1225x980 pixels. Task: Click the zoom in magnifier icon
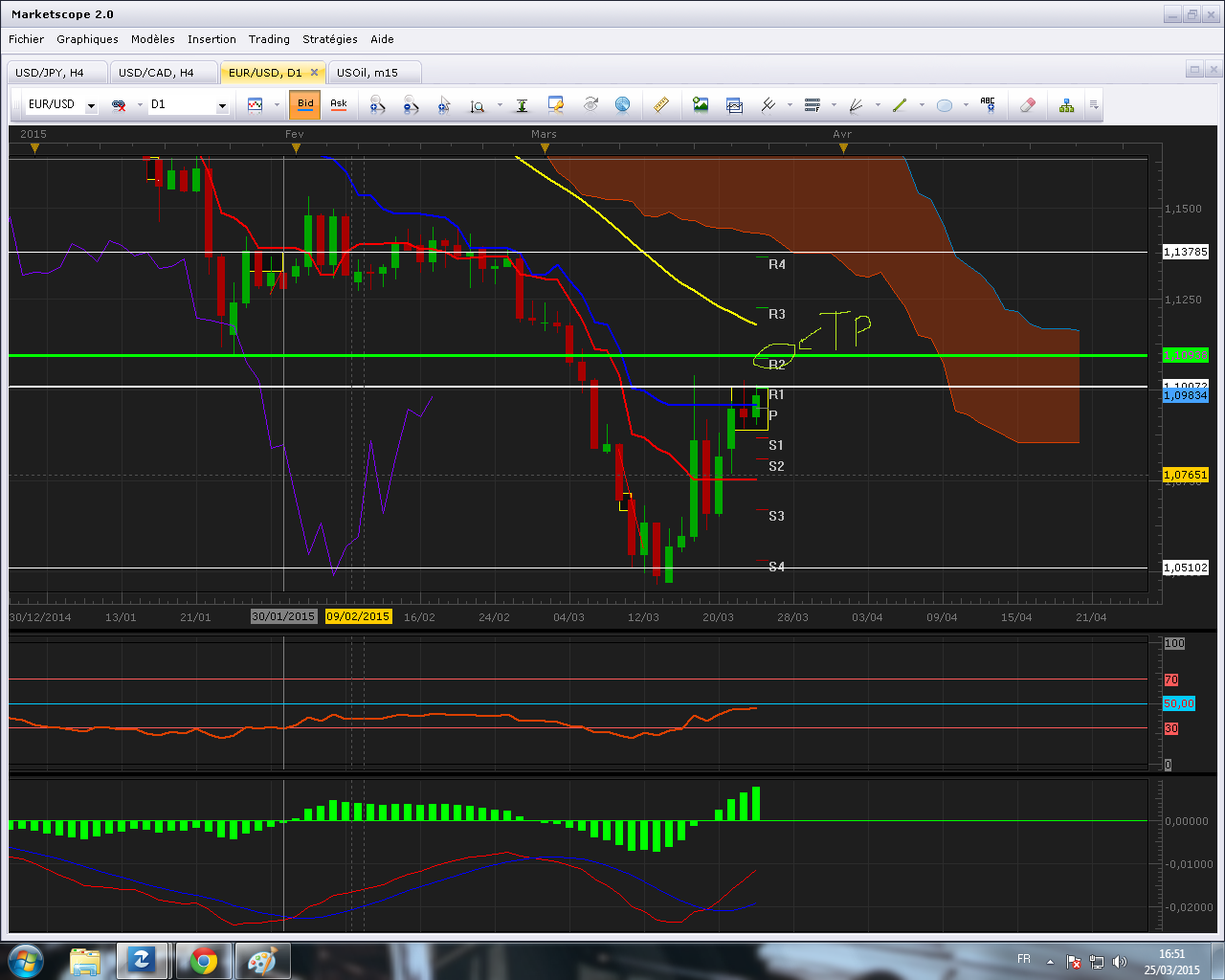[377, 105]
